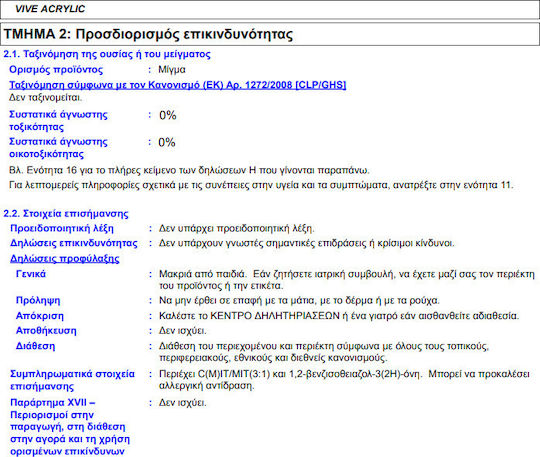The width and height of the screenshot is (540, 457).
Task: Click the Δηλώσεις επικινδυνότητας label
Action: 74,243
